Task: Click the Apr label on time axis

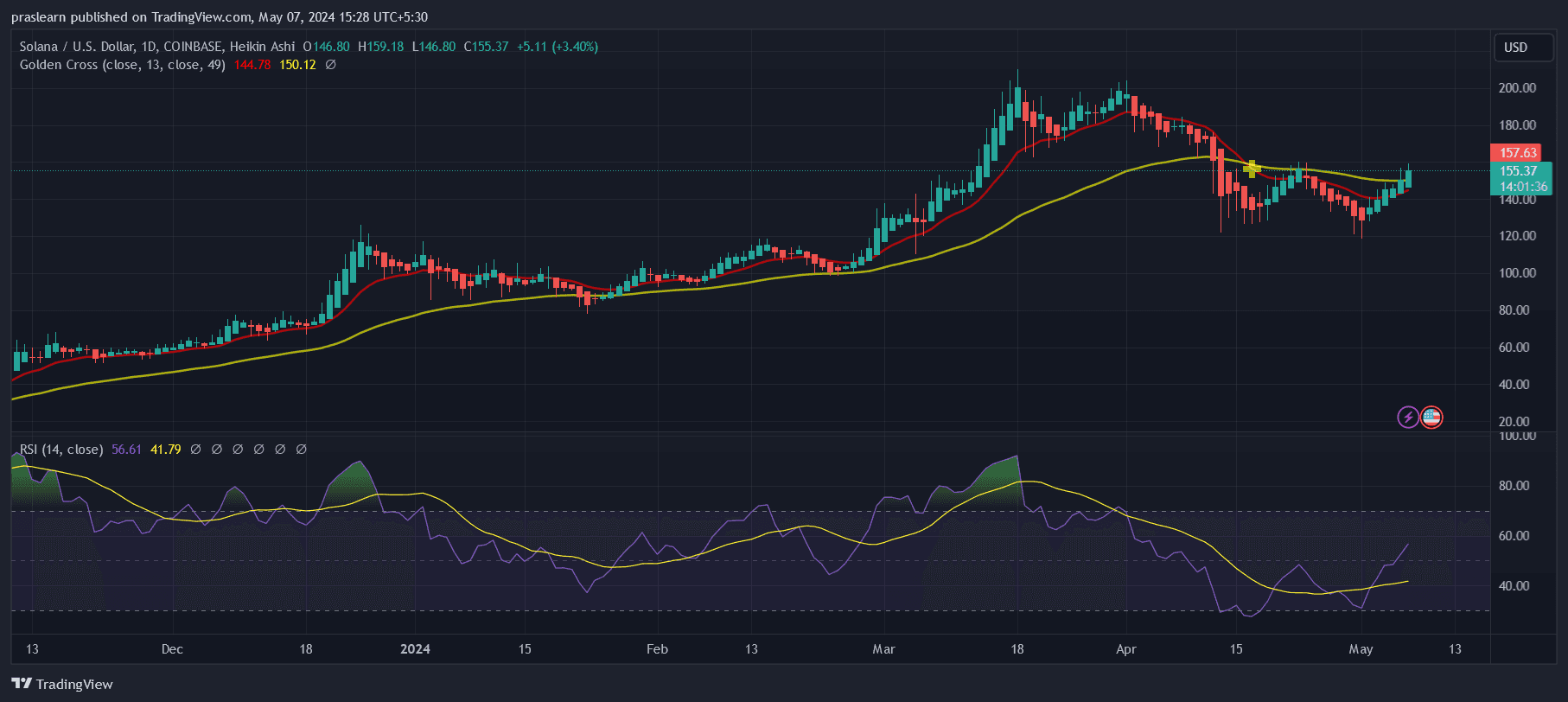Action: (x=1125, y=649)
